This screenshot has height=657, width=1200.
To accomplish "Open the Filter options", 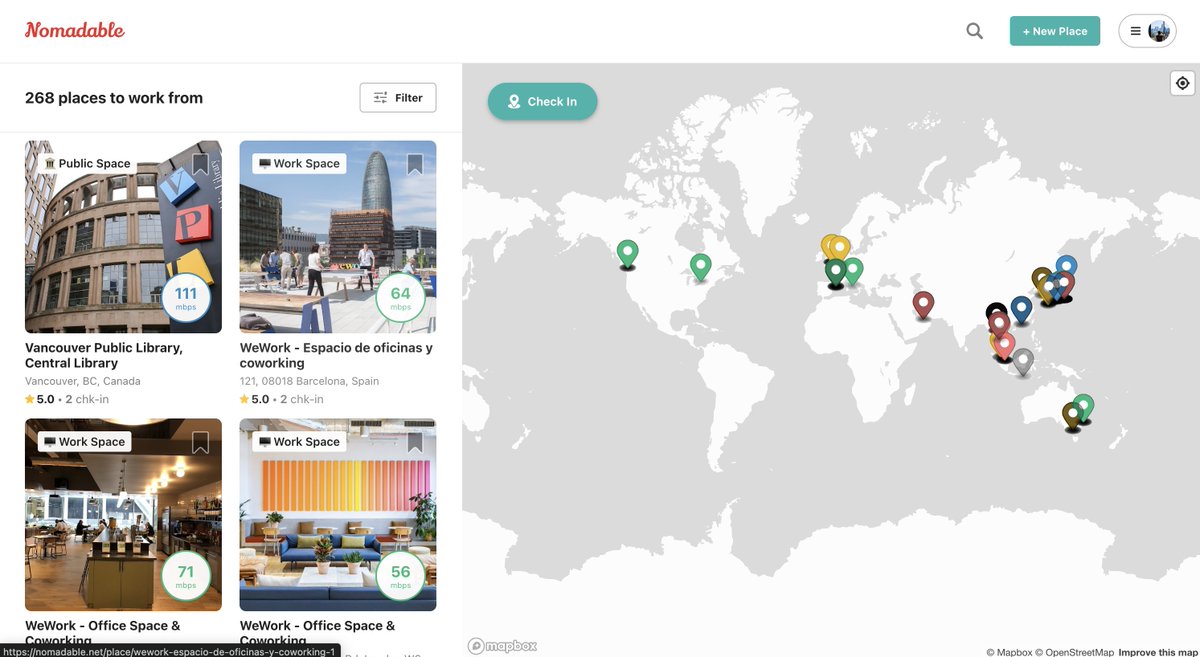I will pyautogui.click(x=398, y=98).
